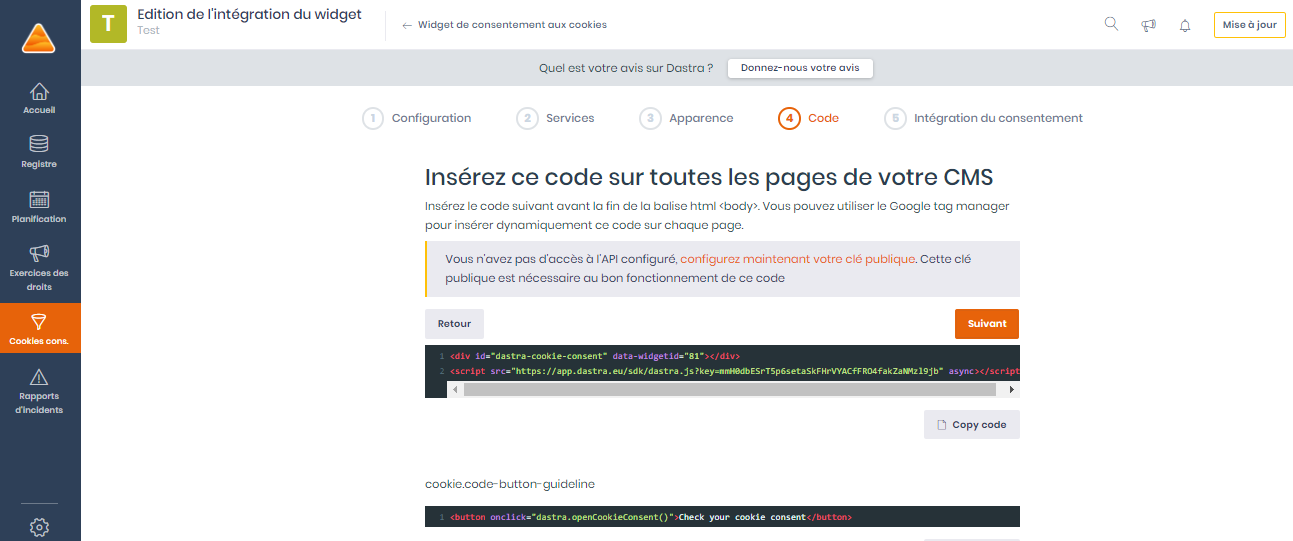The width and height of the screenshot is (1293, 541).
Task: Select Cookies cons. in sidebar
Action: click(x=39, y=329)
